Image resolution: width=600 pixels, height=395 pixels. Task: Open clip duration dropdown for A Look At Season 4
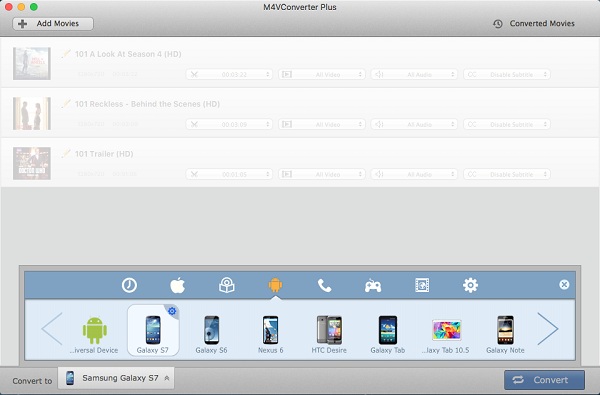pyautogui.click(x=229, y=74)
